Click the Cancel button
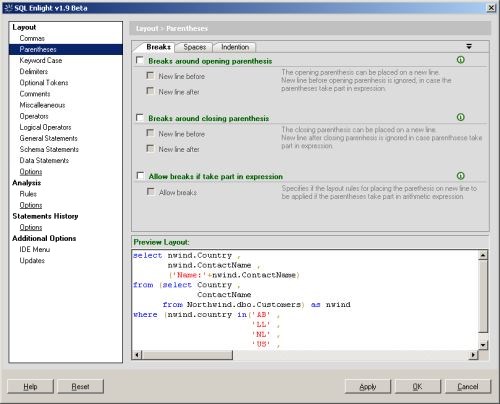Screen dimensions: 500x404 point(468,387)
